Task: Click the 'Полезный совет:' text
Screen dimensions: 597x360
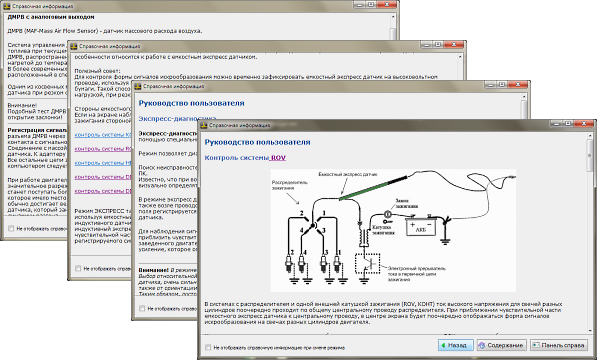Action: point(97,71)
